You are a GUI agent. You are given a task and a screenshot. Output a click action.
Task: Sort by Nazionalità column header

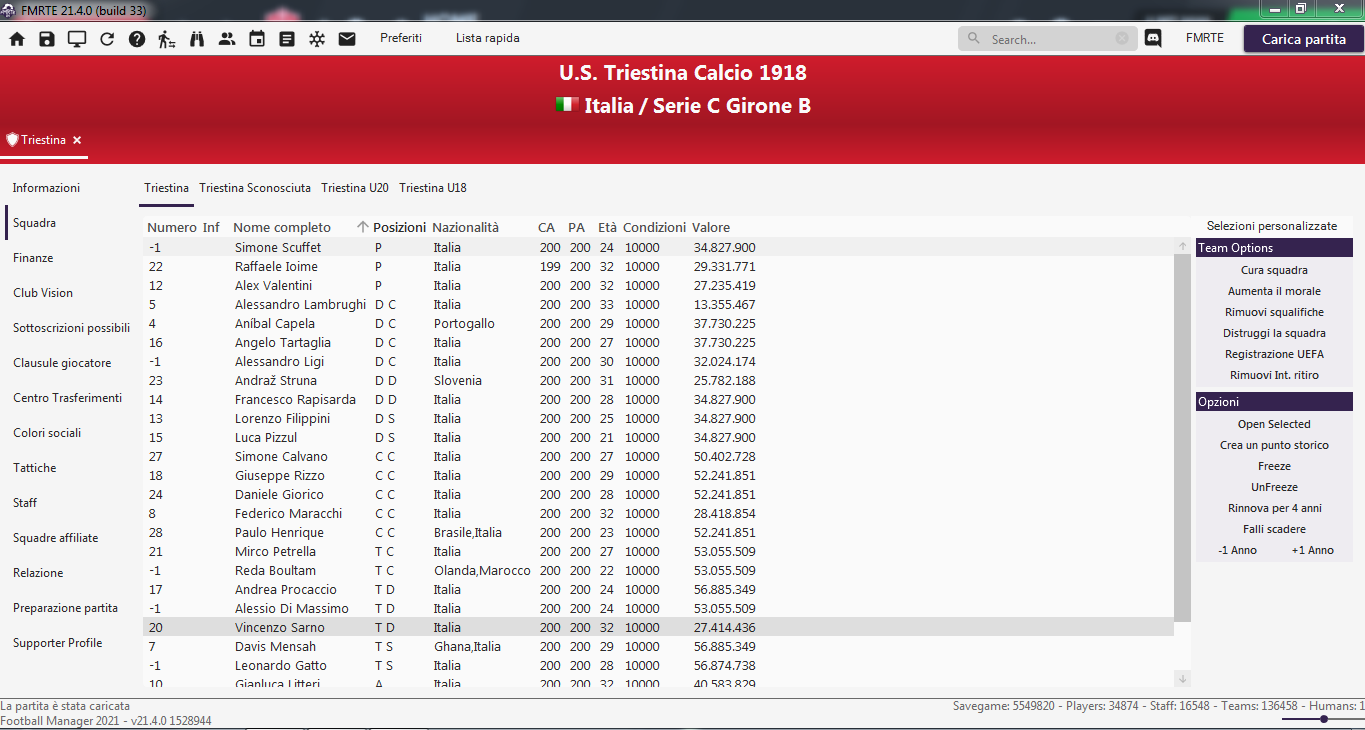[465, 227]
